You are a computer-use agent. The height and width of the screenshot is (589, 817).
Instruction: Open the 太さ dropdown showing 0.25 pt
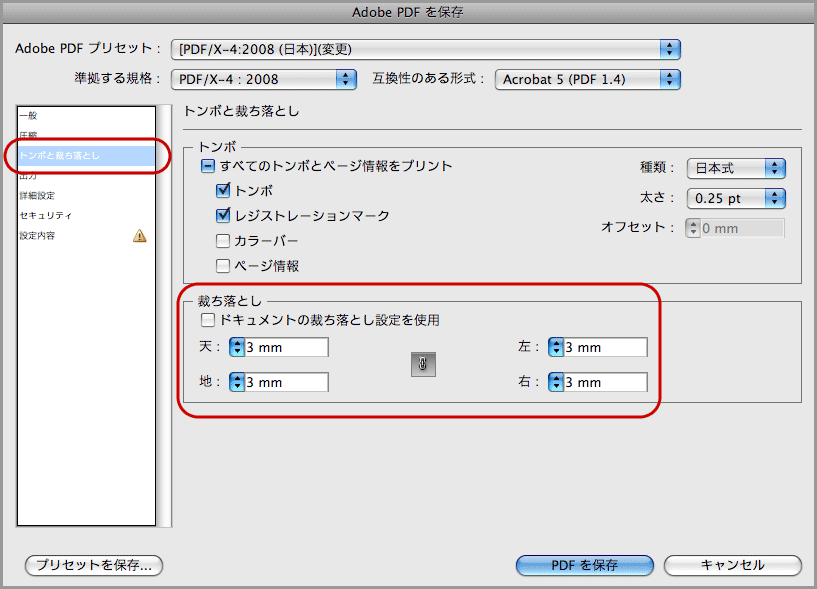[x=736, y=198]
